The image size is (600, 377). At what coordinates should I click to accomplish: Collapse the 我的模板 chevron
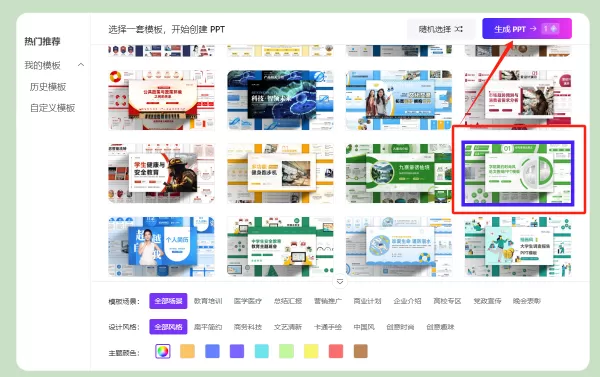(x=81, y=65)
